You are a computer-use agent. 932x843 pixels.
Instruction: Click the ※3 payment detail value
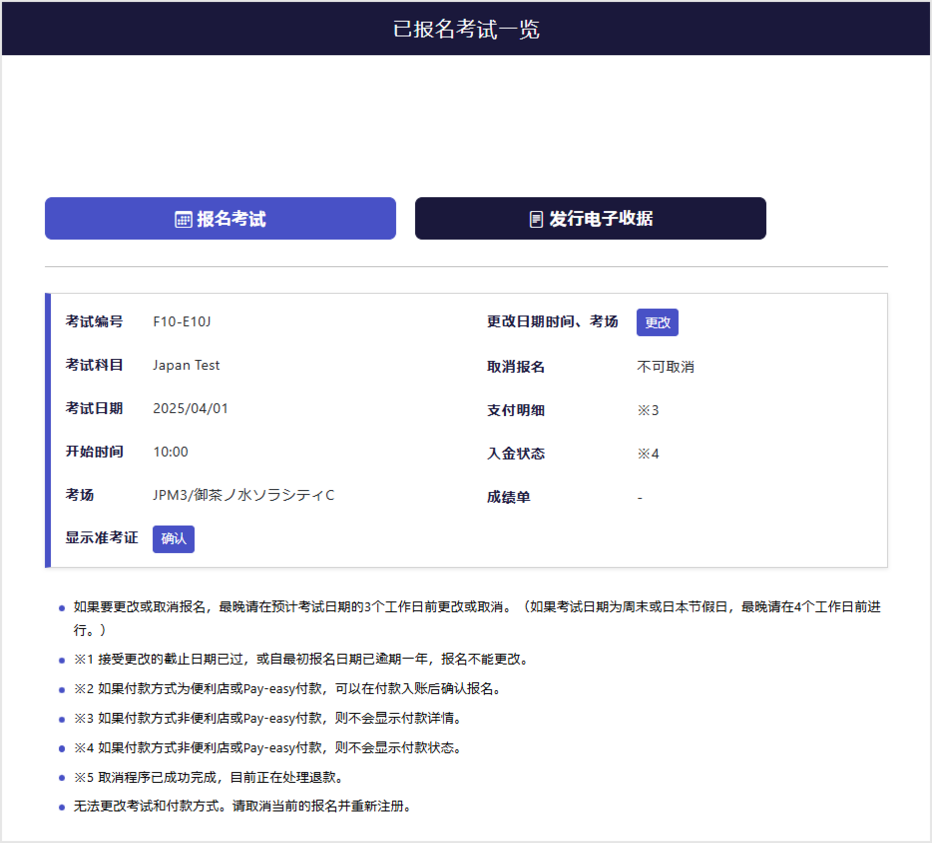[x=648, y=410]
